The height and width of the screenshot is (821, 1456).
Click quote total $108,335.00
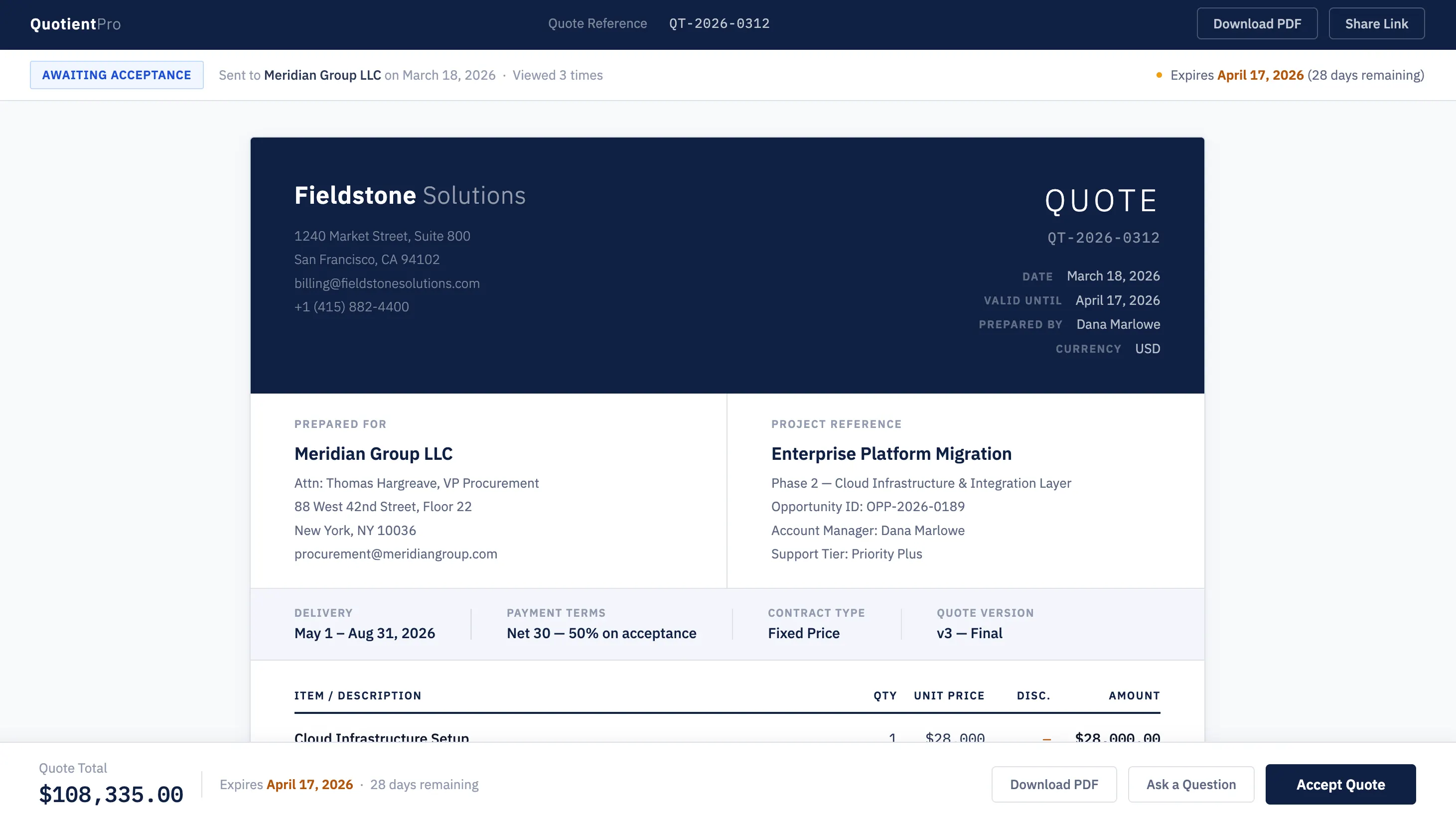pos(111,795)
